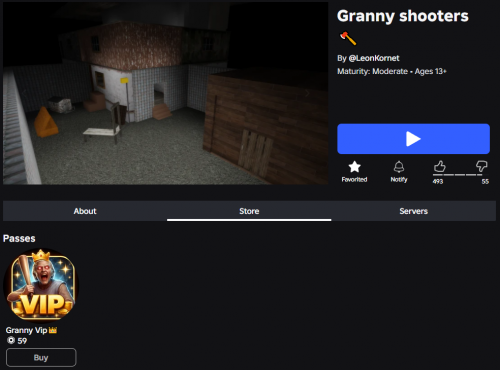The image size is (500, 370).
Task: Click the crown icon after Granny Vip
Action: (53, 330)
